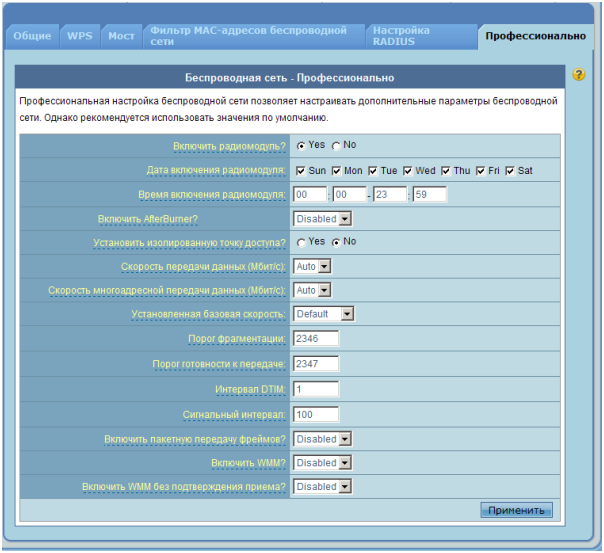Viewport: 604px width, 553px height.
Task: Focus the Порог готовности к передаче field
Action: tap(316, 364)
